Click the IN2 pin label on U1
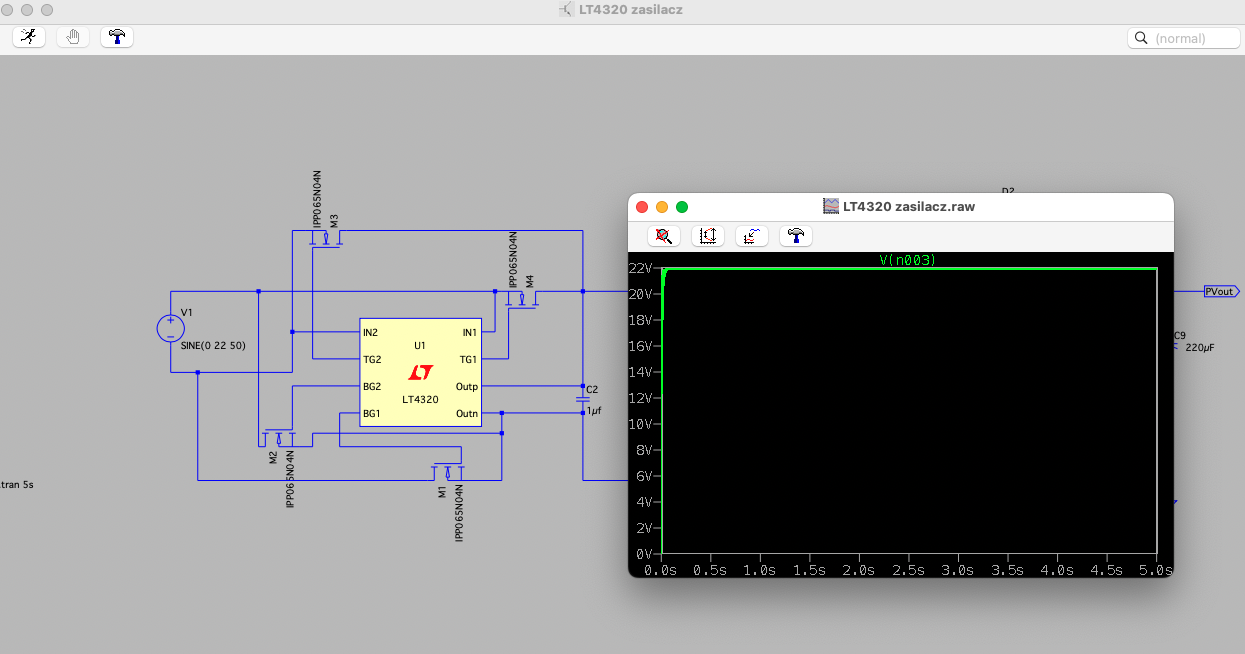The height and width of the screenshot is (654, 1245). point(371,332)
